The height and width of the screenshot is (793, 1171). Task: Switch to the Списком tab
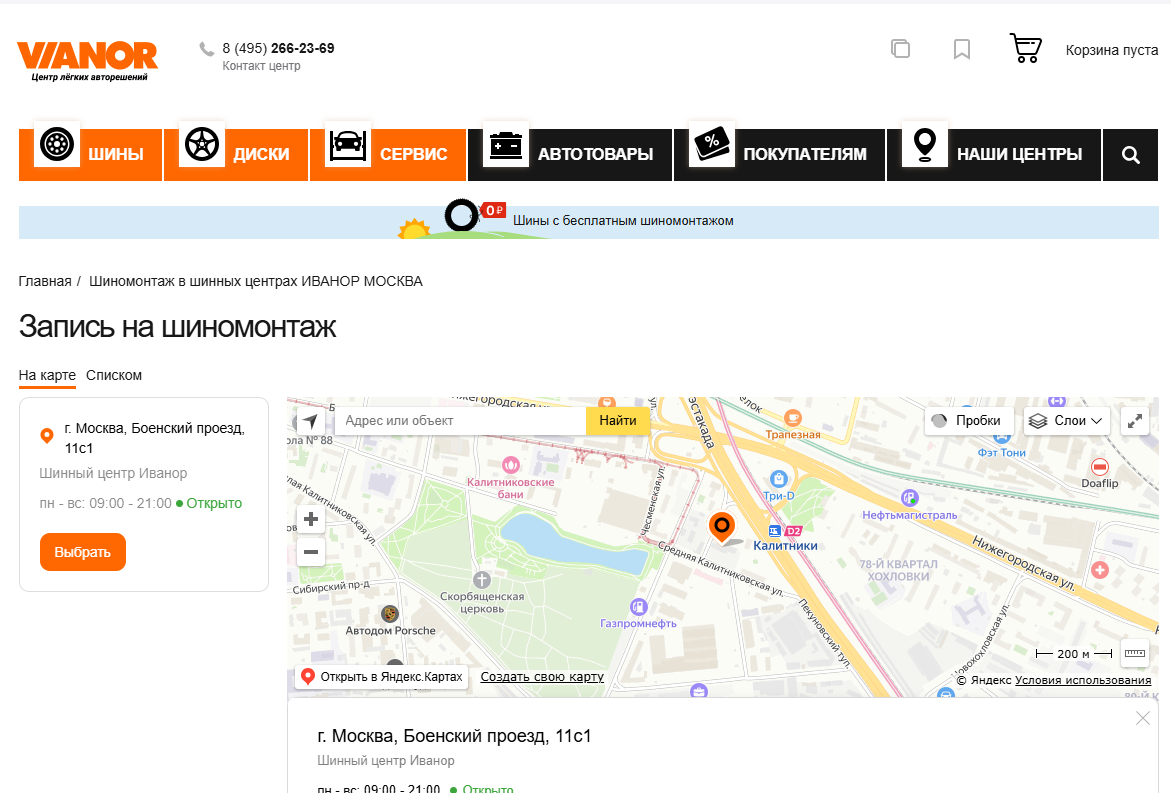[x=114, y=376]
